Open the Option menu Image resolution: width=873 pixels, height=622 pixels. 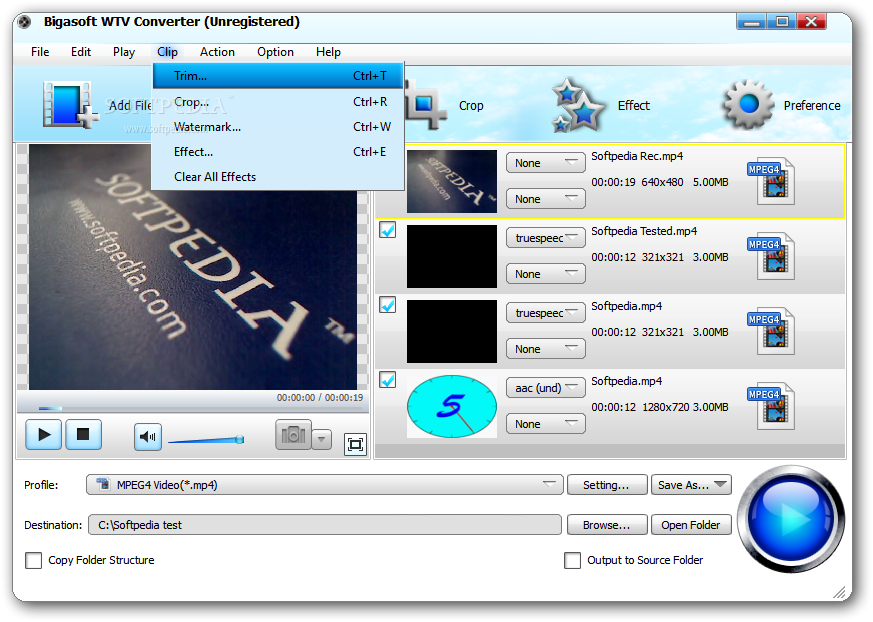pyautogui.click(x=275, y=52)
